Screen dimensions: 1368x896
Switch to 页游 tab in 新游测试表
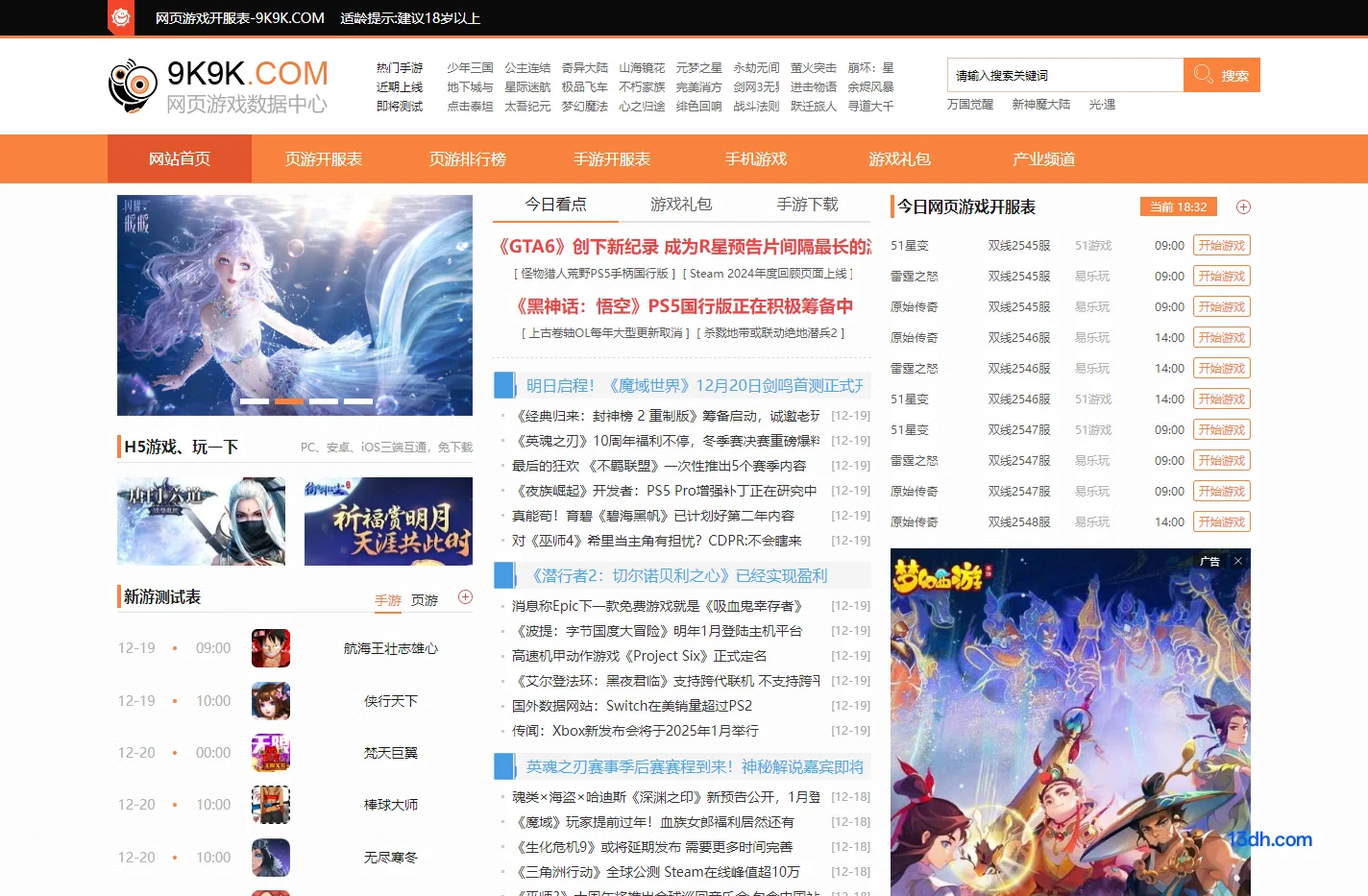(x=425, y=600)
